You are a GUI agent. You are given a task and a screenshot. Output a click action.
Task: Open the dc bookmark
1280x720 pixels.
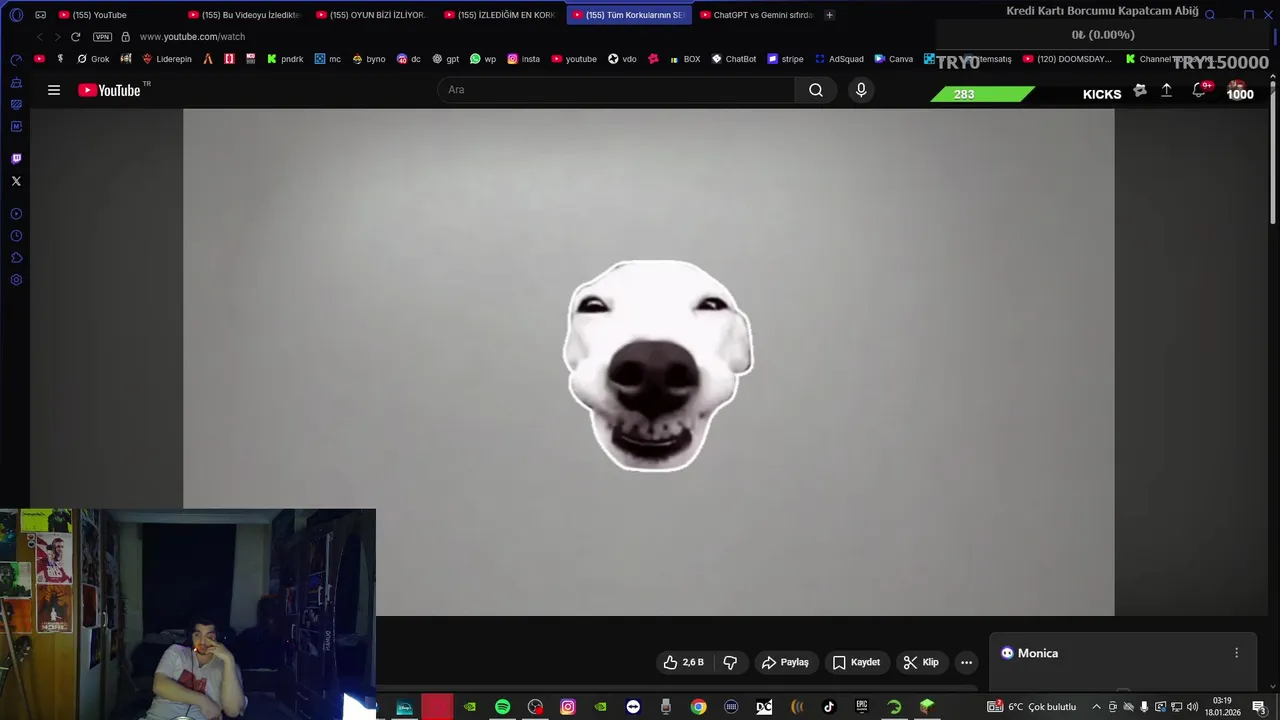click(x=409, y=59)
